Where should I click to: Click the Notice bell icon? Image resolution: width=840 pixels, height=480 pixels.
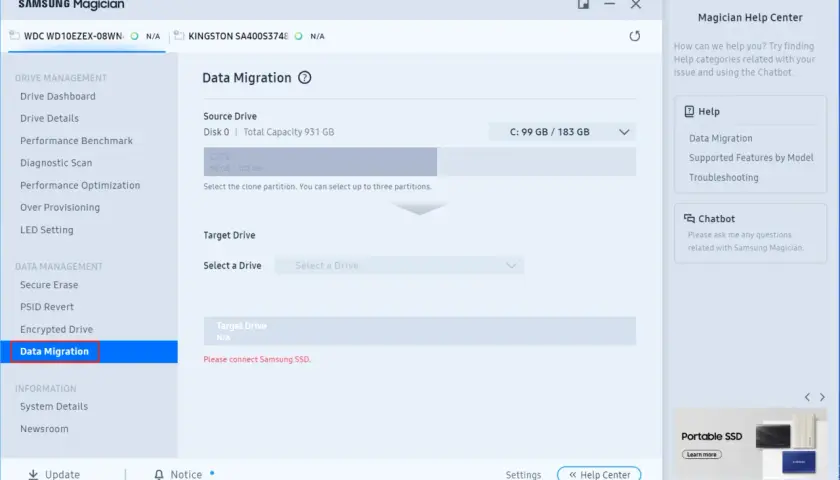(x=159, y=474)
